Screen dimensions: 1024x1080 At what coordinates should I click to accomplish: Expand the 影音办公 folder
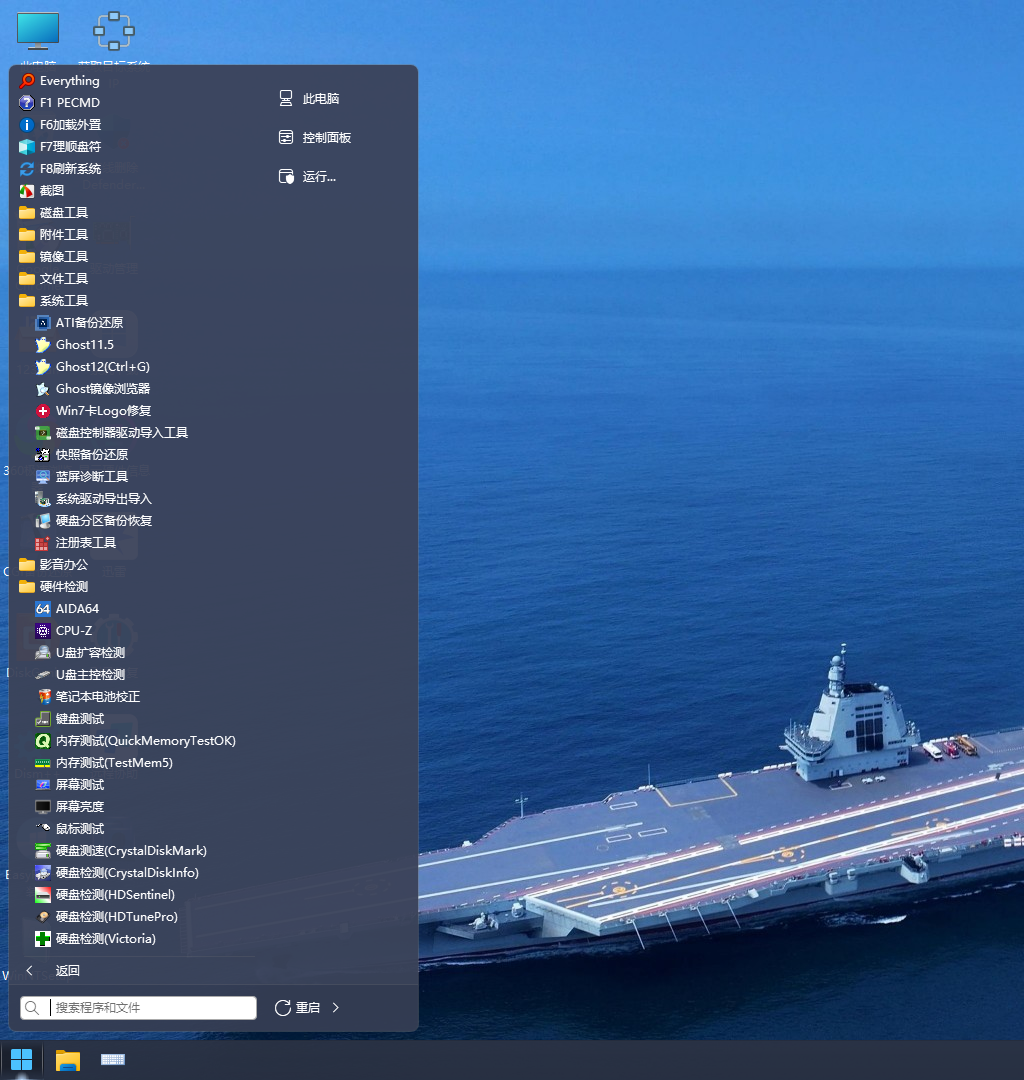click(x=63, y=565)
